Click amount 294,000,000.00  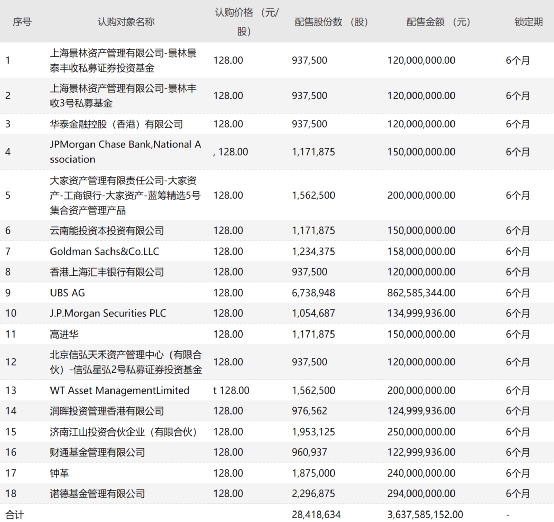[x=421, y=493]
